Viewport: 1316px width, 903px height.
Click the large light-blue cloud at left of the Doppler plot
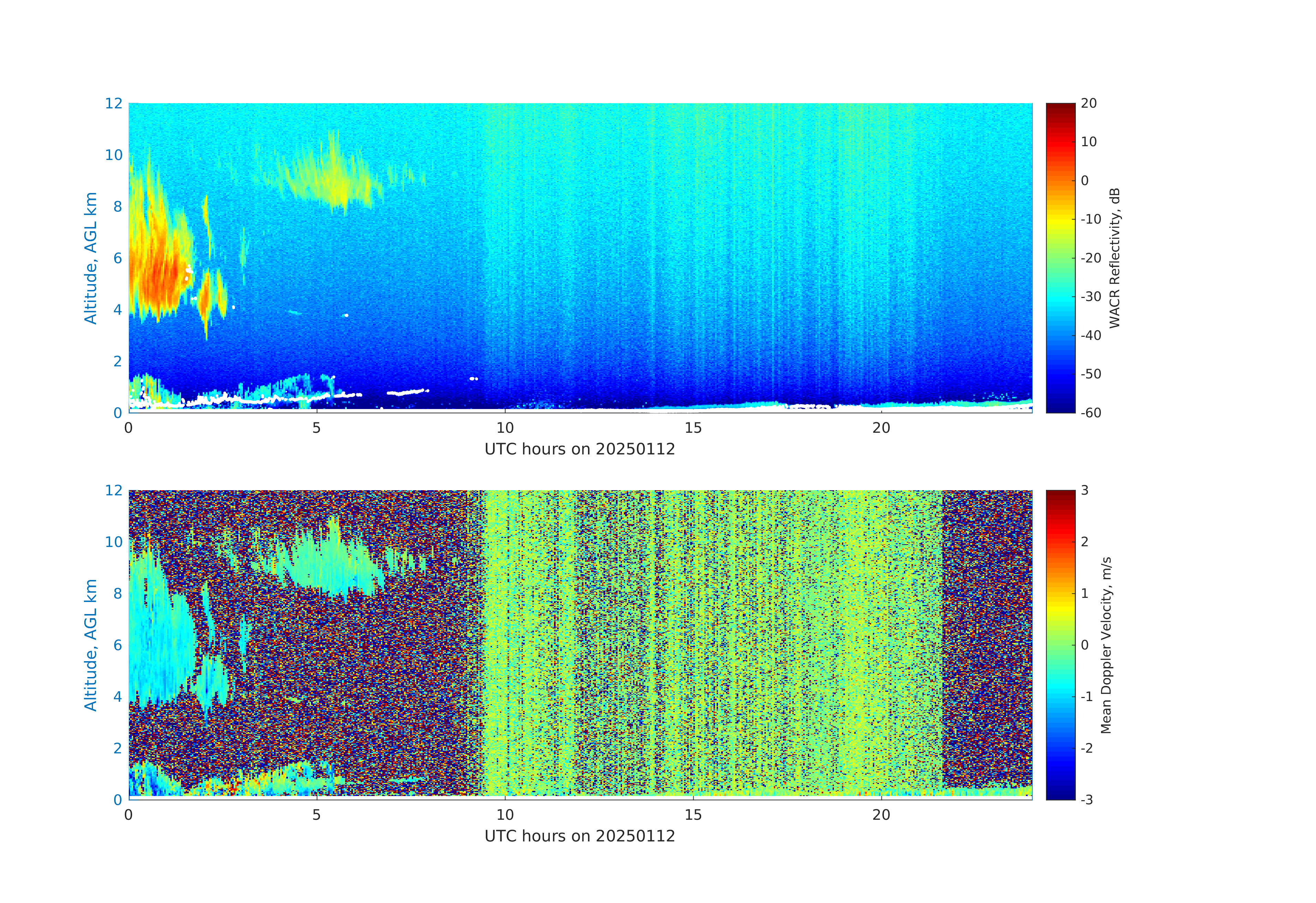[159, 640]
